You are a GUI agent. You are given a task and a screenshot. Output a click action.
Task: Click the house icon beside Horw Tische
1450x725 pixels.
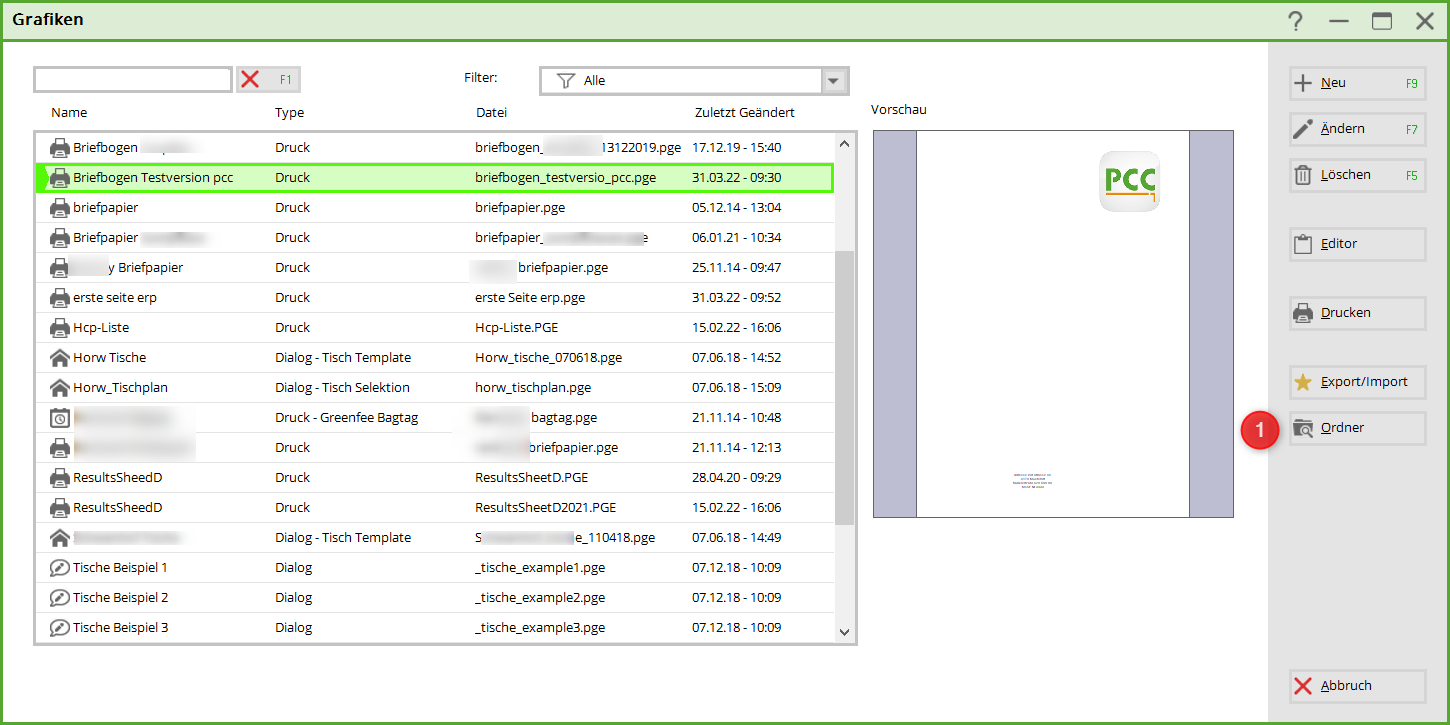[x=59, y=357]
